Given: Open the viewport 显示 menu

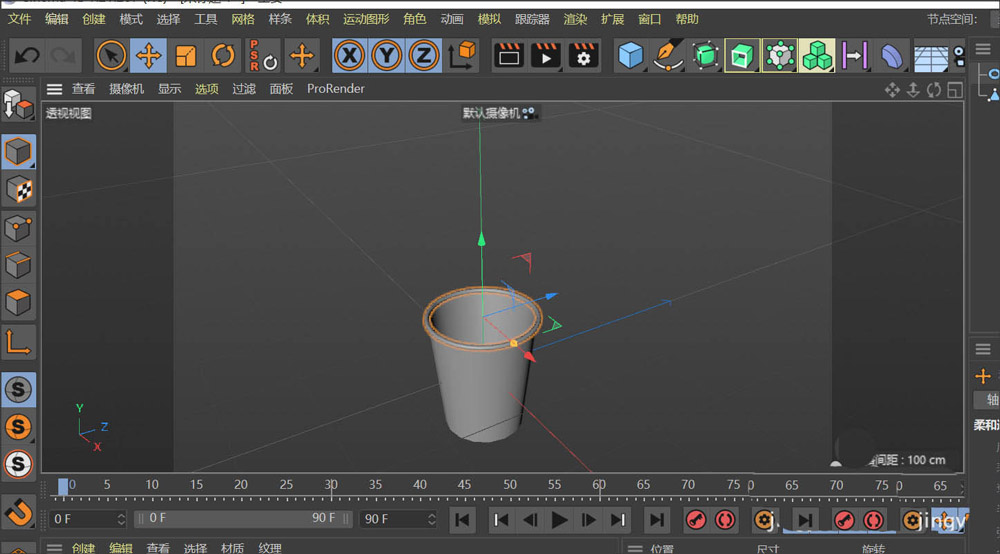Looking at the screenshot, I should [170, 89].
